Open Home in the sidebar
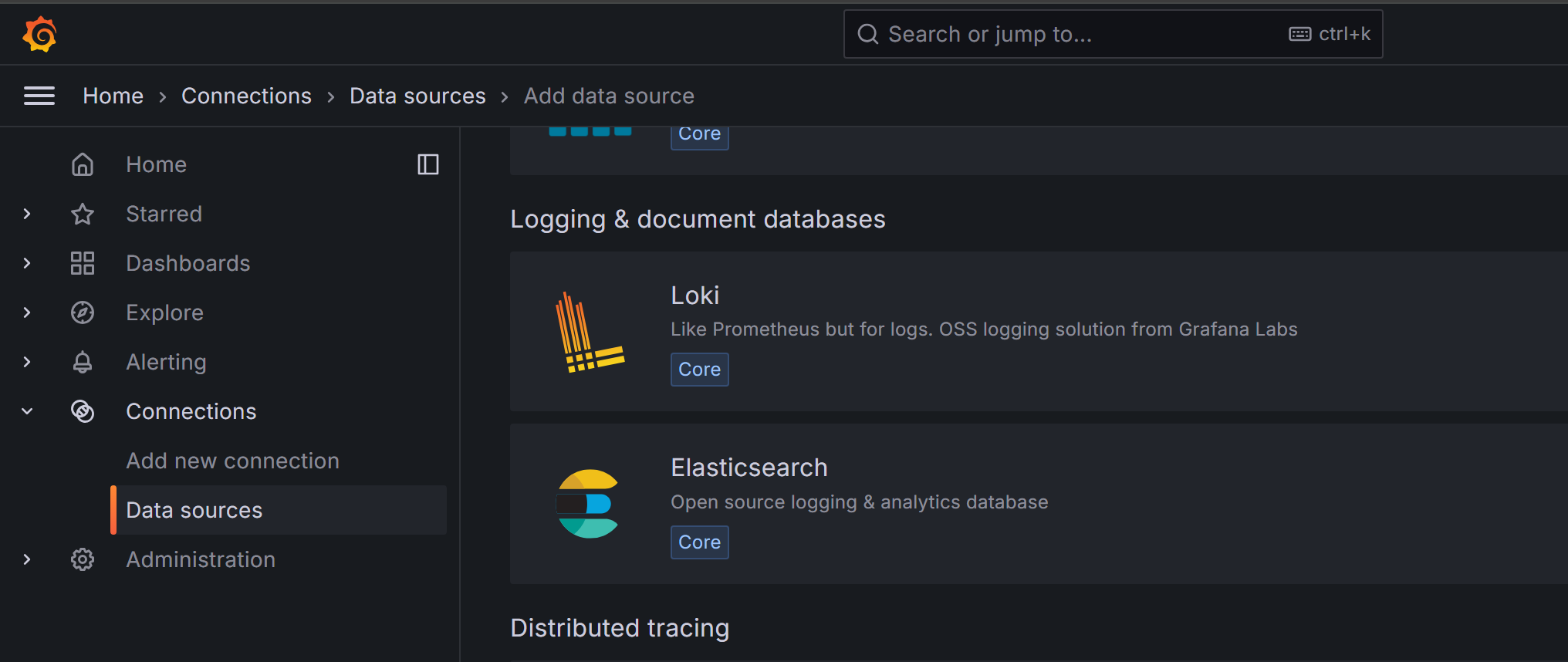The image size is (1568, 662). (157, 164)
